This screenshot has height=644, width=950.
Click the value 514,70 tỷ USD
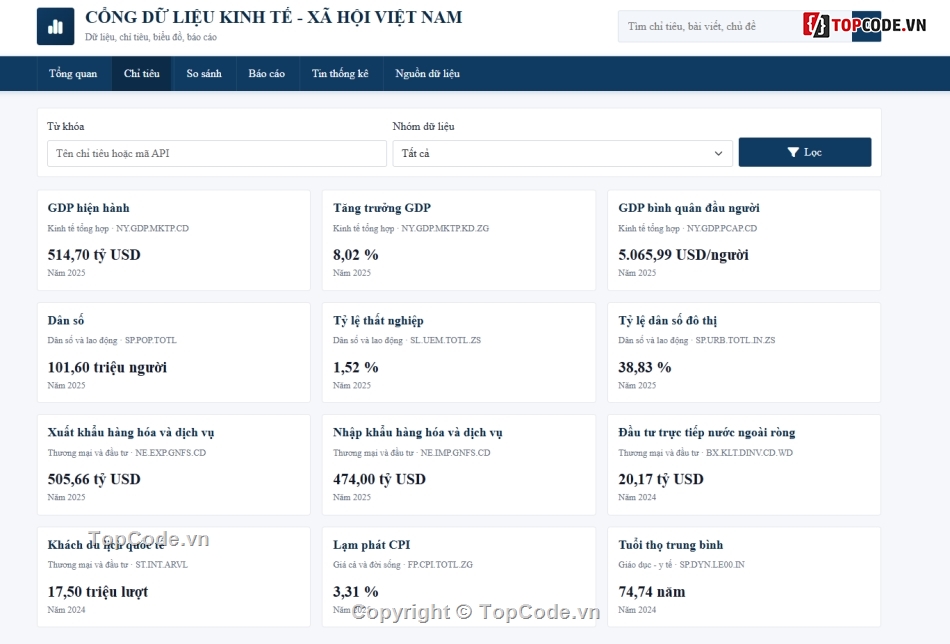pyautogui.click(x=94, y=255)
